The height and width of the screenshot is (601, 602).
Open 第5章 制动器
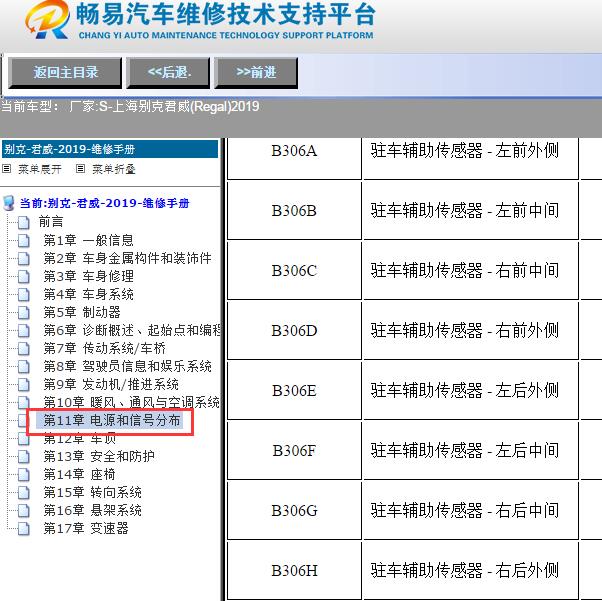pos(82,312)
